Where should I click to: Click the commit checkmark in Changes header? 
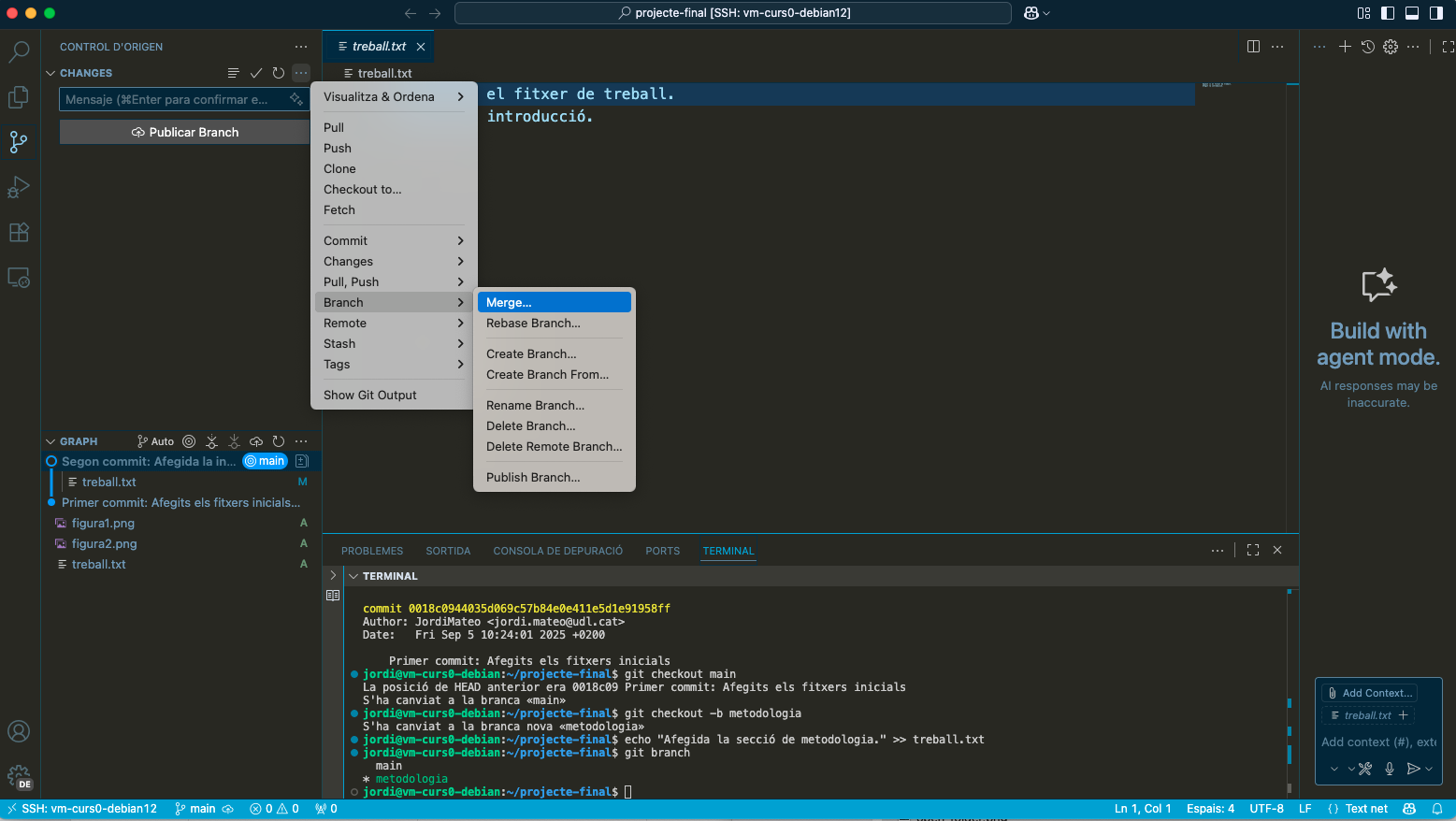[x=255, y=73]
